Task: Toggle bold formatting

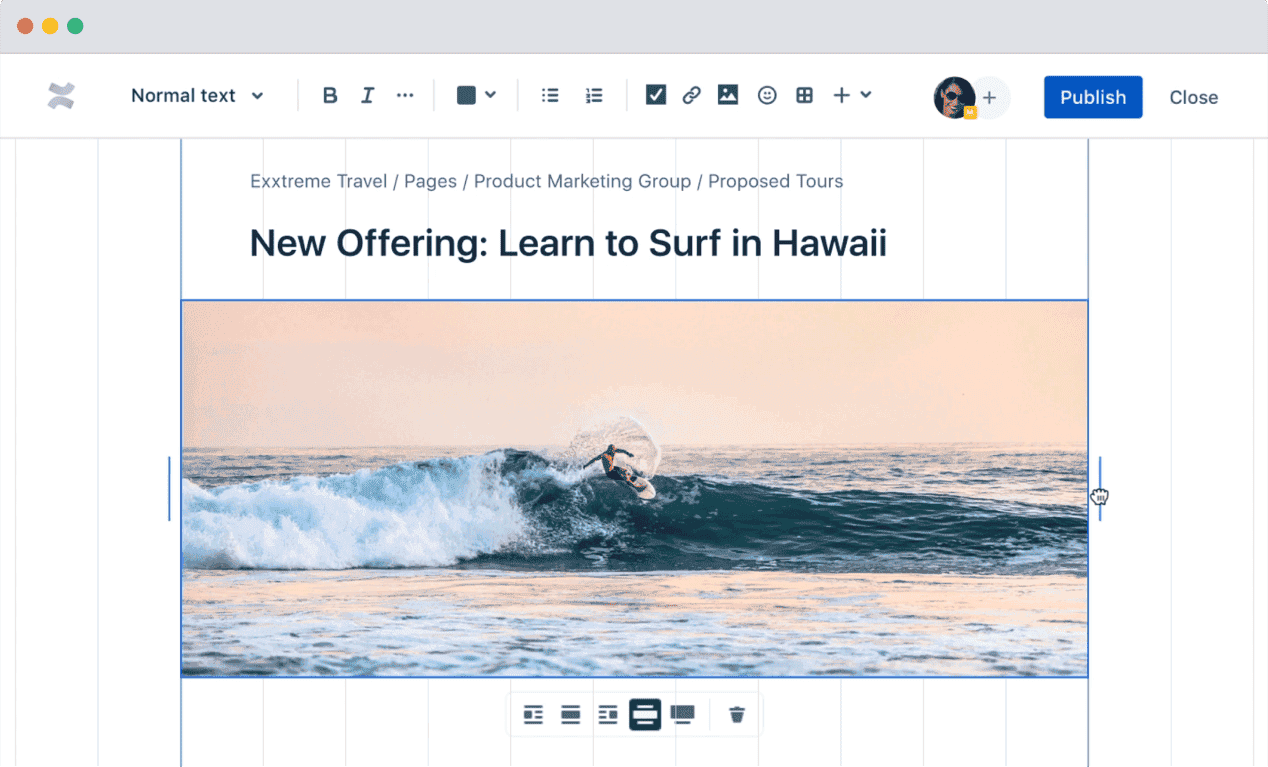Action: click(x=330, y=96)
